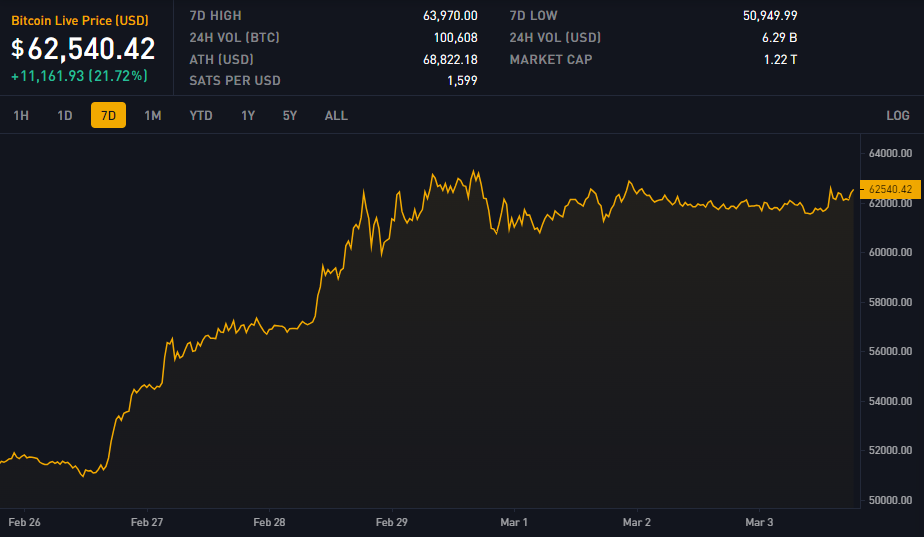Click the 1.22 T market cap value
924x537 pixels.
point(780,60)
